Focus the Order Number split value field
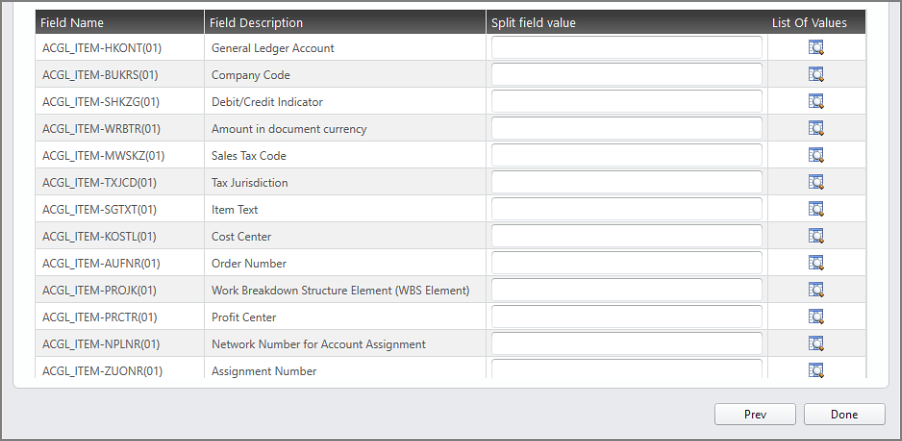902x441 pixels. [x=626, y=263]
